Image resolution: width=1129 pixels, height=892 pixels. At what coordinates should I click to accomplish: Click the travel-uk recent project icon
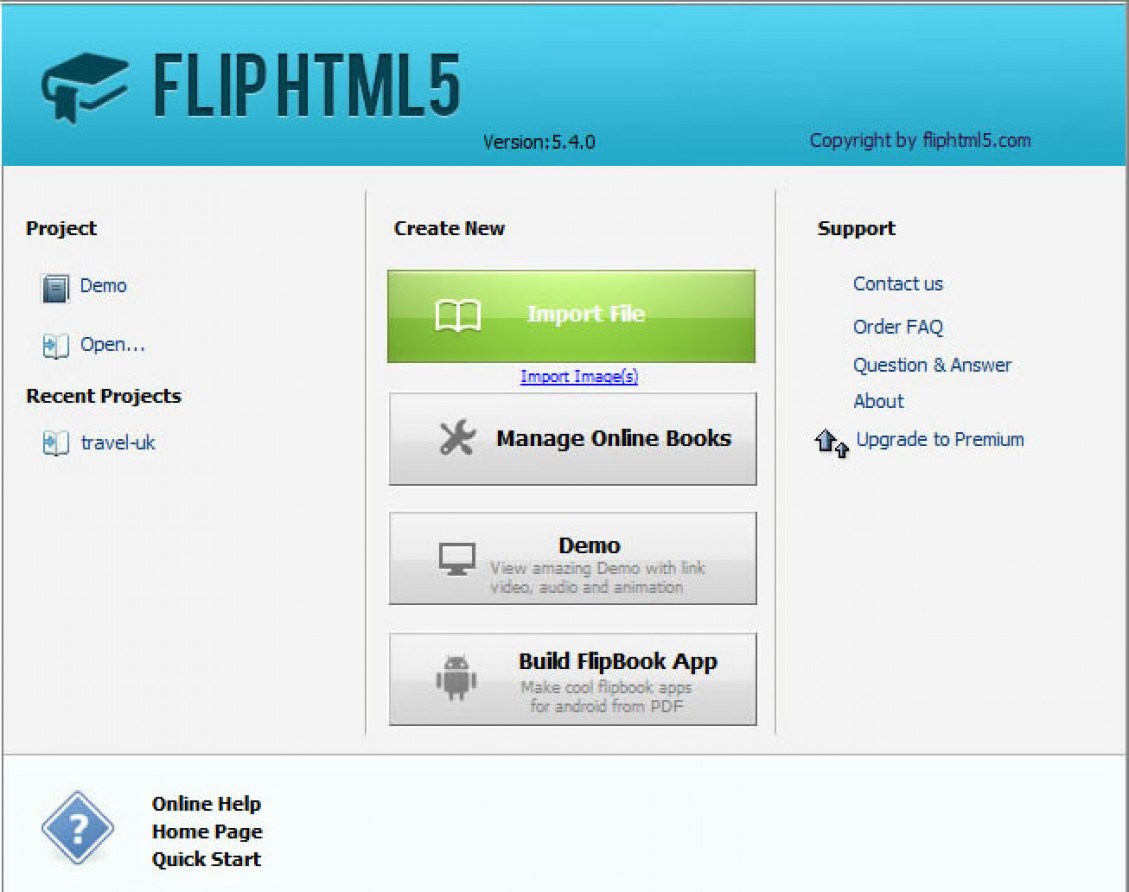click(55, 443)
